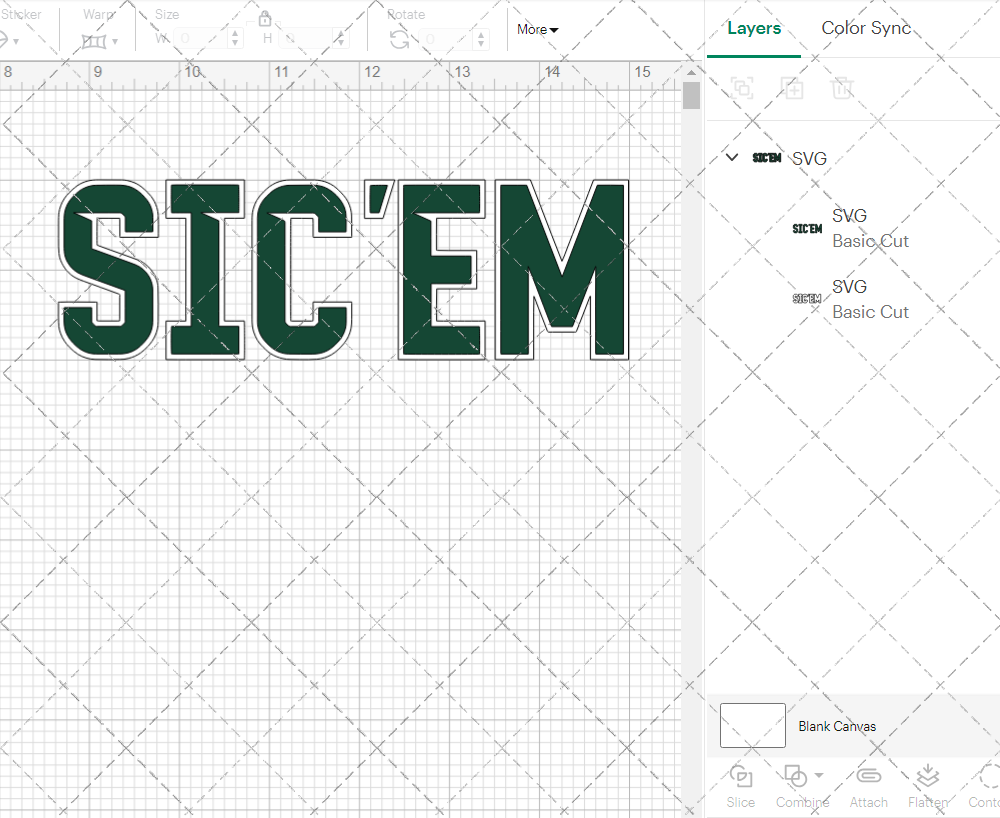The height and width of the screenshot is (818, 1000).
Task: Click the SIC'EM design on the canvas
Action: [x=344, y=270]
